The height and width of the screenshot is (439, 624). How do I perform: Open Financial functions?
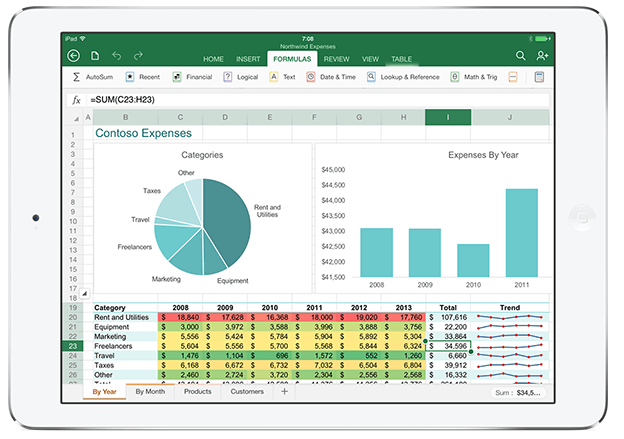(x=192, y=77)
